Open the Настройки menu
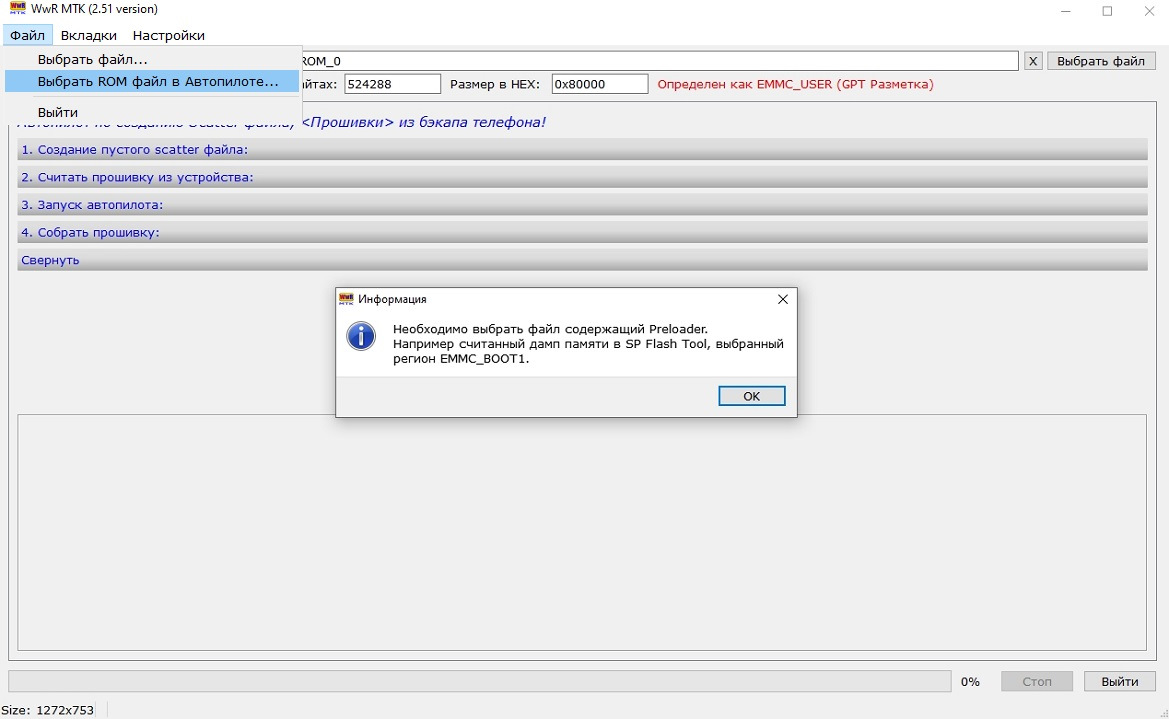This screenshot has height=719, width=1169. click(x=168, y=35)
